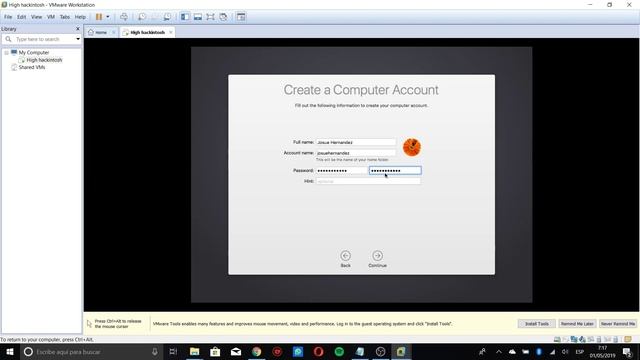The width and height of the screenshot is (640, 360).
Task: Click the OneDrive cloud tray icon
Action: click(x=512, y=352)
